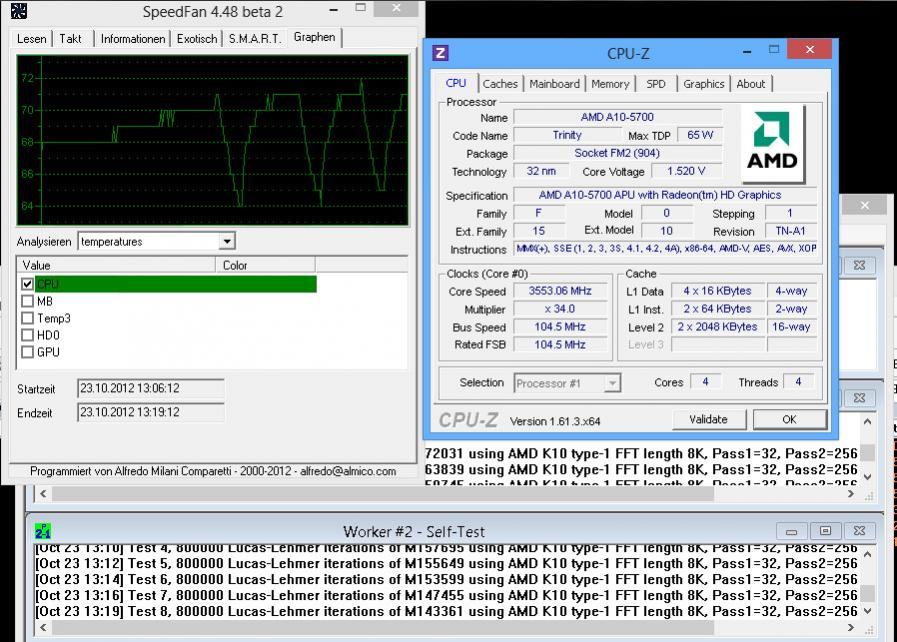897x642 pixels.
Task: Click Worker #2 vertical scrollbar down arrow
Action: click(868, 611)
